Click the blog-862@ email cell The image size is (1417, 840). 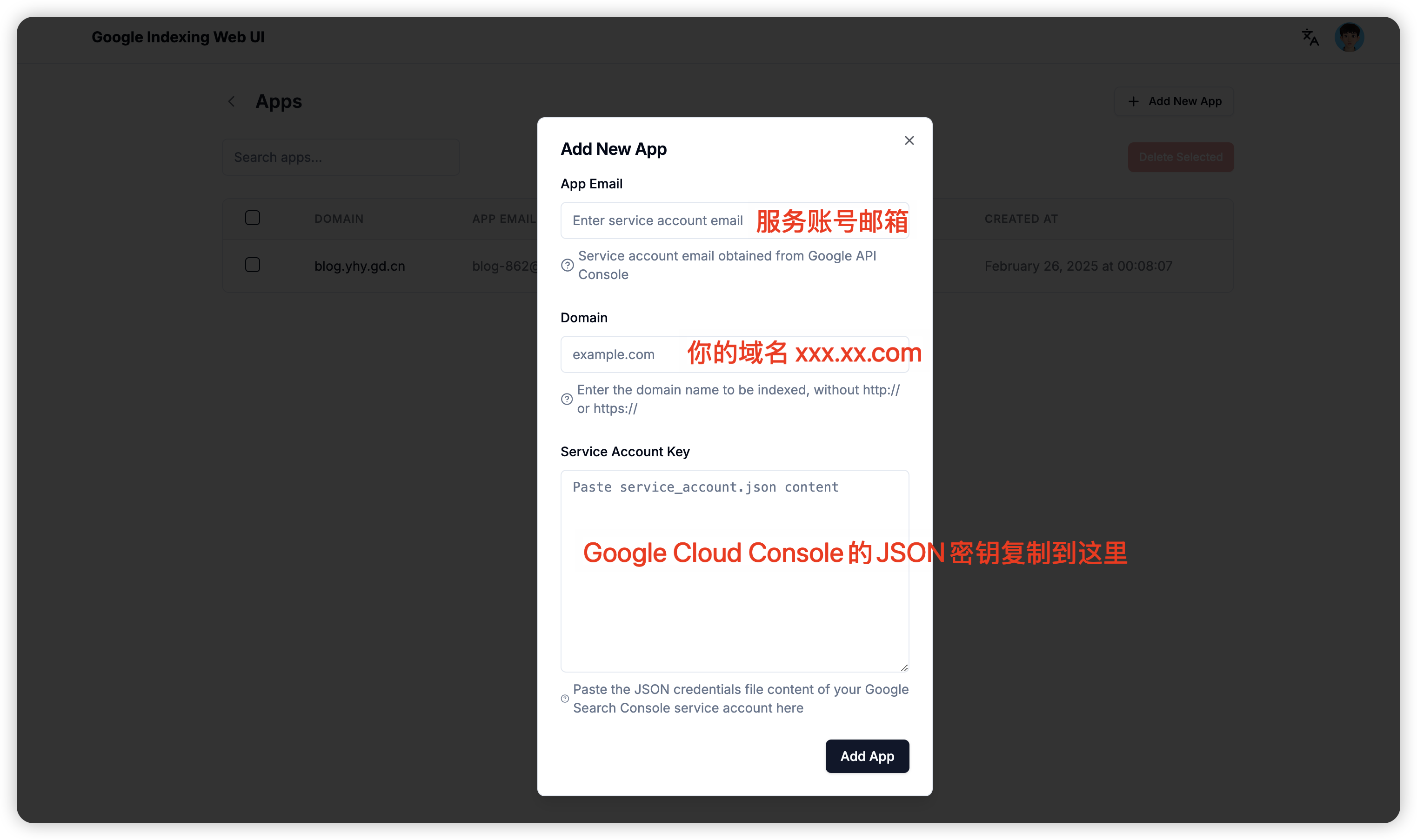504,266
